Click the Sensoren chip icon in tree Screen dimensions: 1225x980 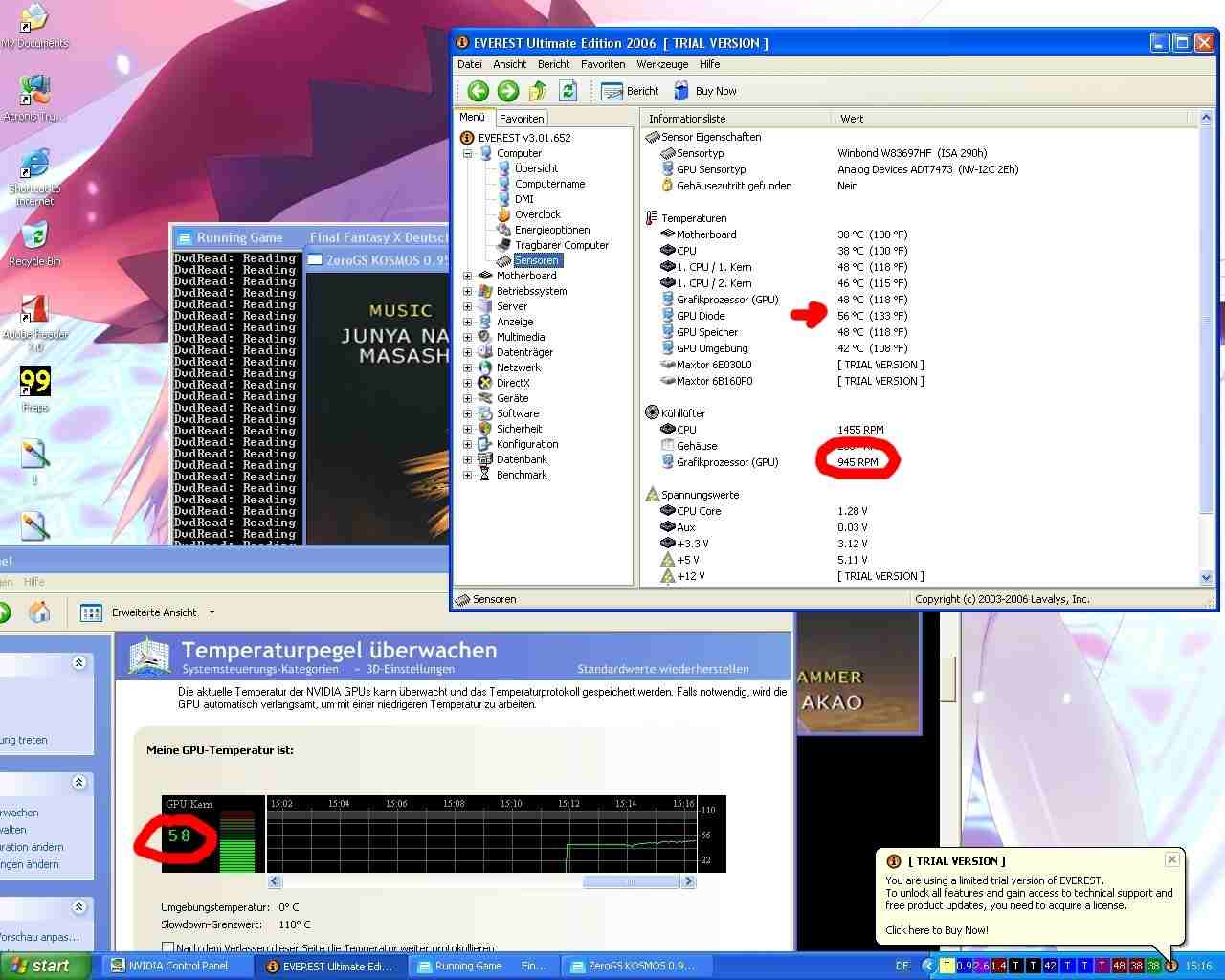(504, 260)
